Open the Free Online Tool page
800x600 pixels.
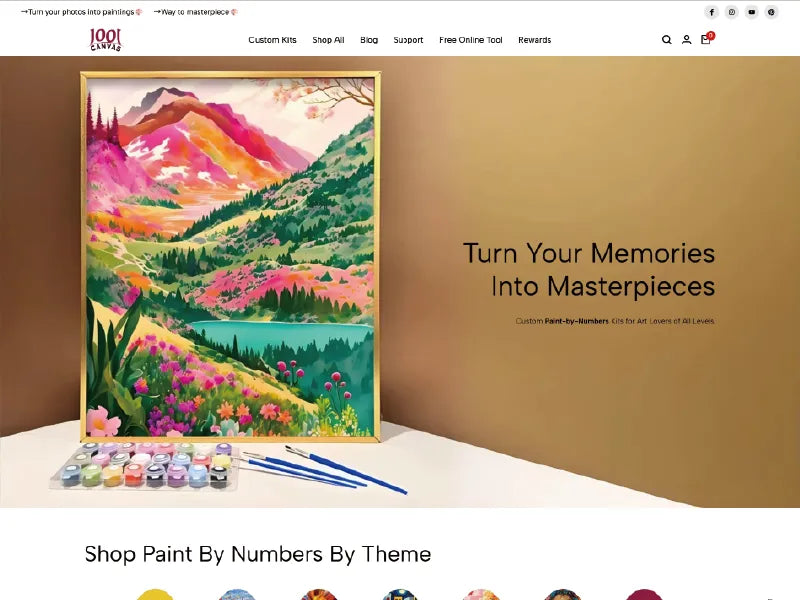[471, 40]
